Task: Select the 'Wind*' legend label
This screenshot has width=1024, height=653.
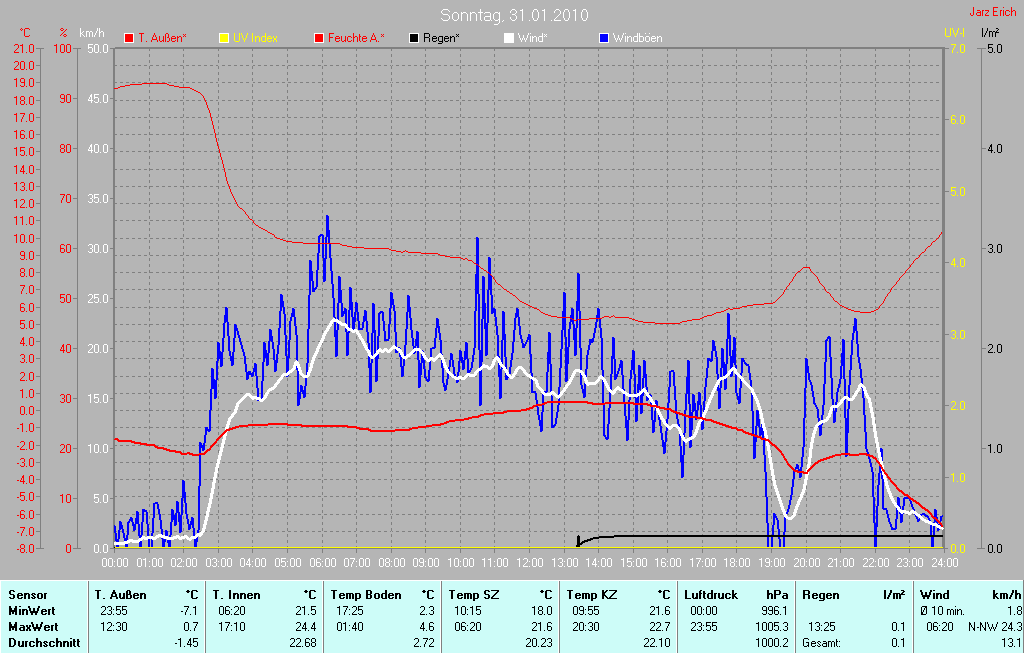Action: click(532, 38)
